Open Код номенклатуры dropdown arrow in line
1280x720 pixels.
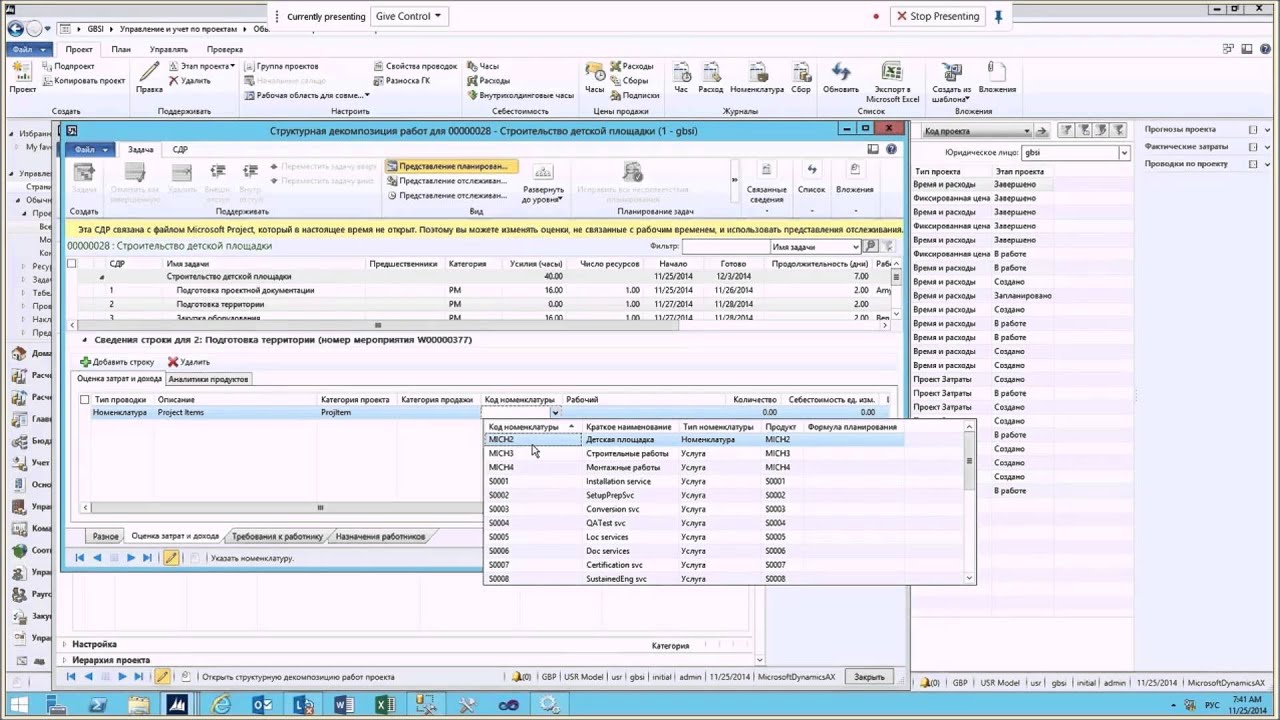coord(555,413)
